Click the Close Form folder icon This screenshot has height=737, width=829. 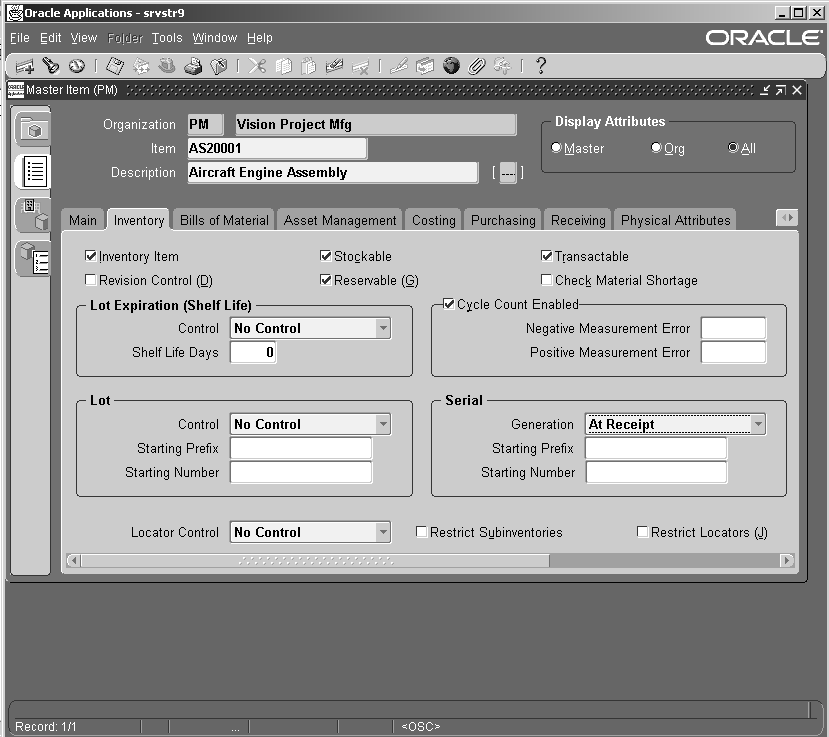click(x=219, y=66)
